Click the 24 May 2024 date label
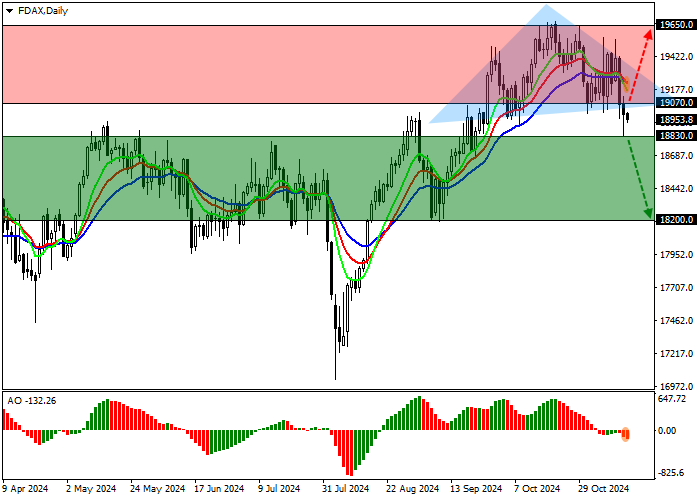Viewport: 700px width, 500px height. click(x=158, y=489)
